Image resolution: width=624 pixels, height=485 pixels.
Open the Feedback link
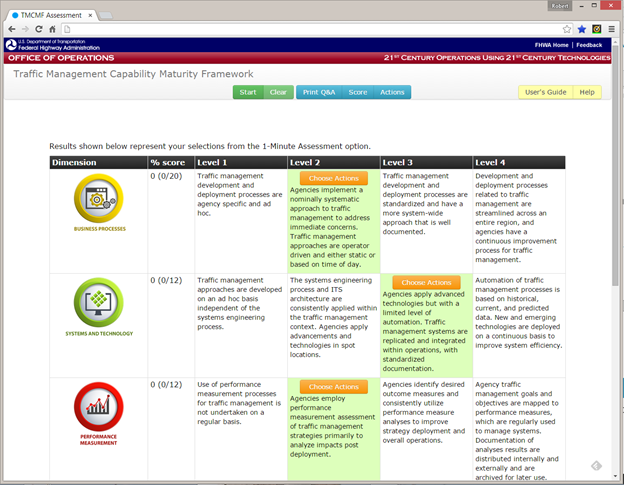(x=589, y=45)
